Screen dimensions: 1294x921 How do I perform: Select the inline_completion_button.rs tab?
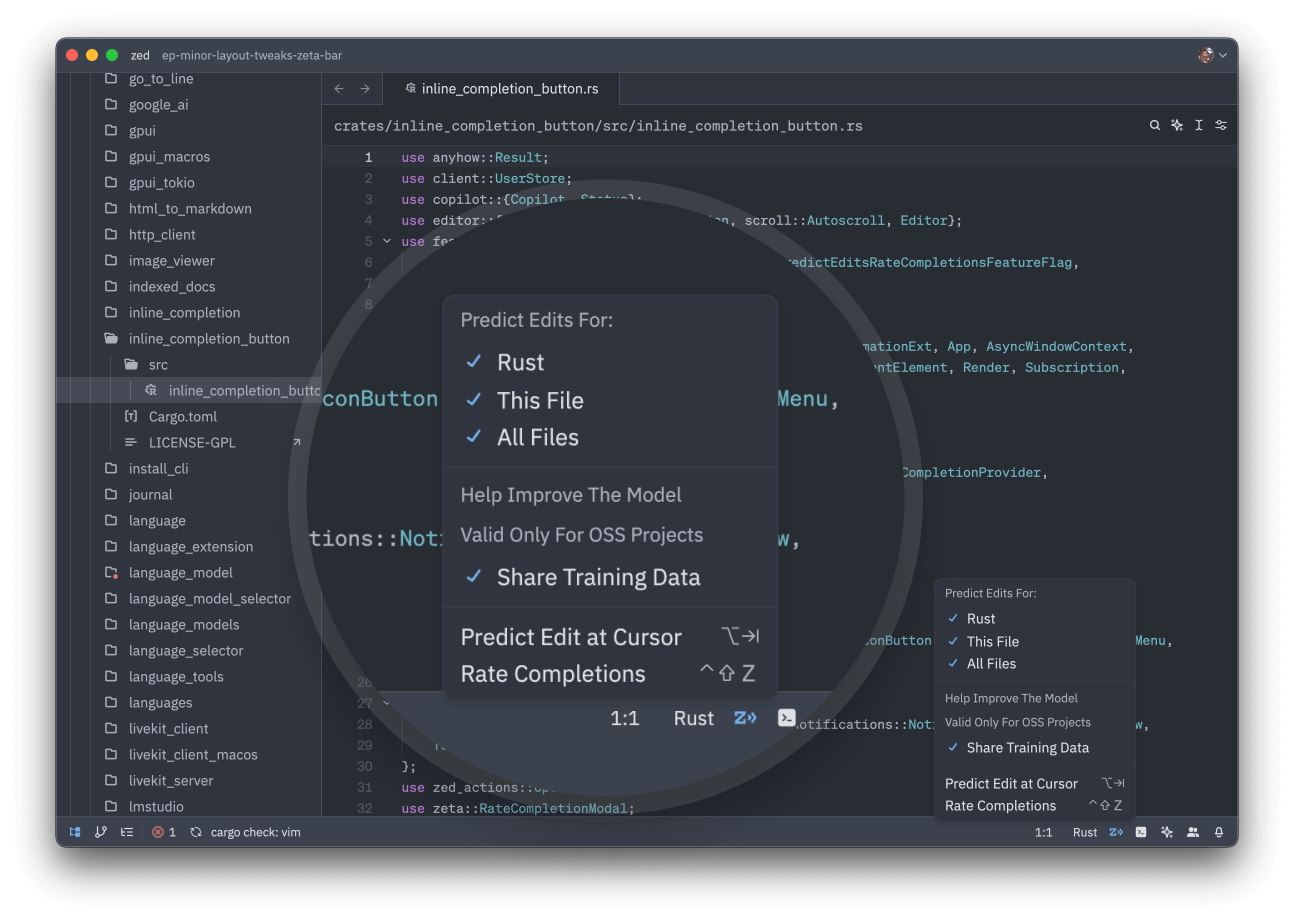click(x=502, y=89)
